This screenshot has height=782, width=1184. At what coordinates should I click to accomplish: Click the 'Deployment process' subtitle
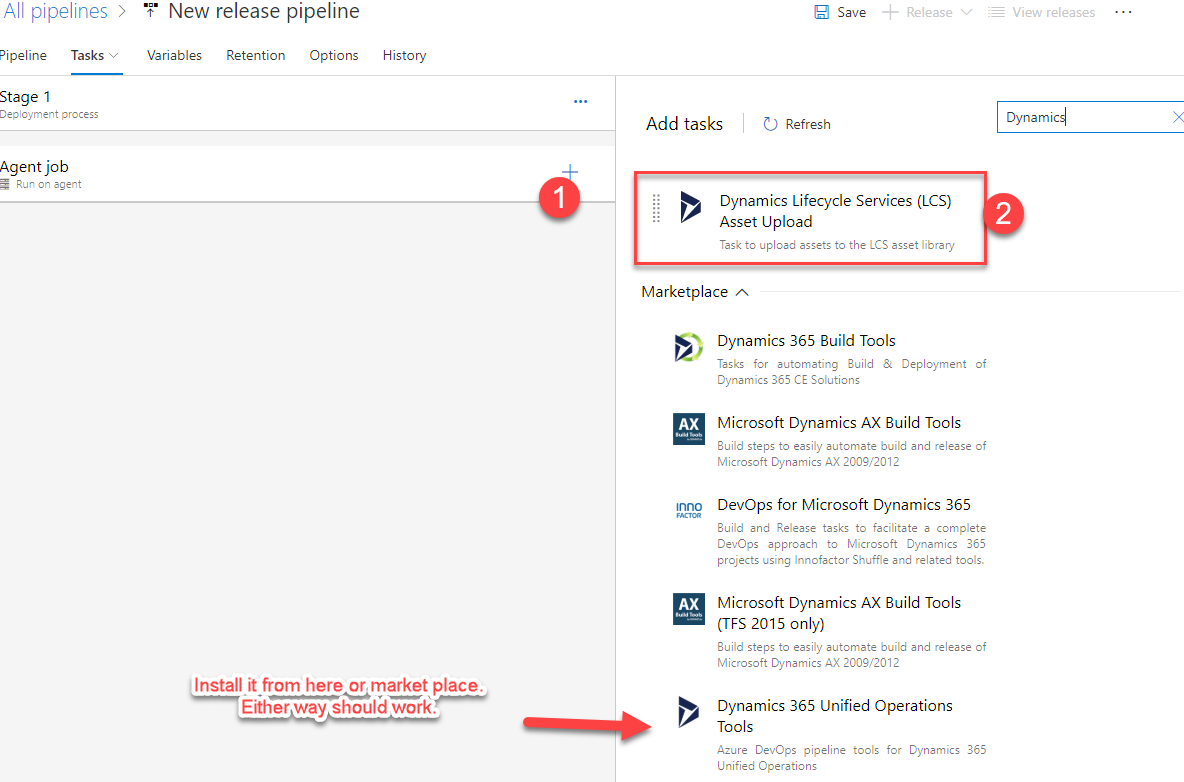click(49, 114)
